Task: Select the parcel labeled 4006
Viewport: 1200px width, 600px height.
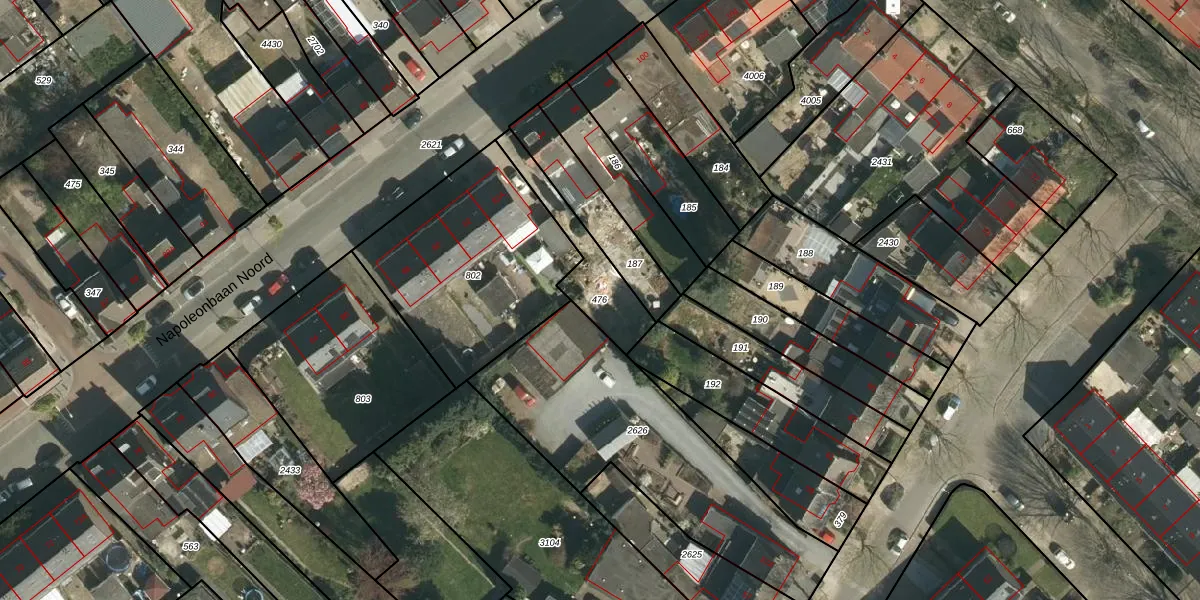Action: click(754, 76)
